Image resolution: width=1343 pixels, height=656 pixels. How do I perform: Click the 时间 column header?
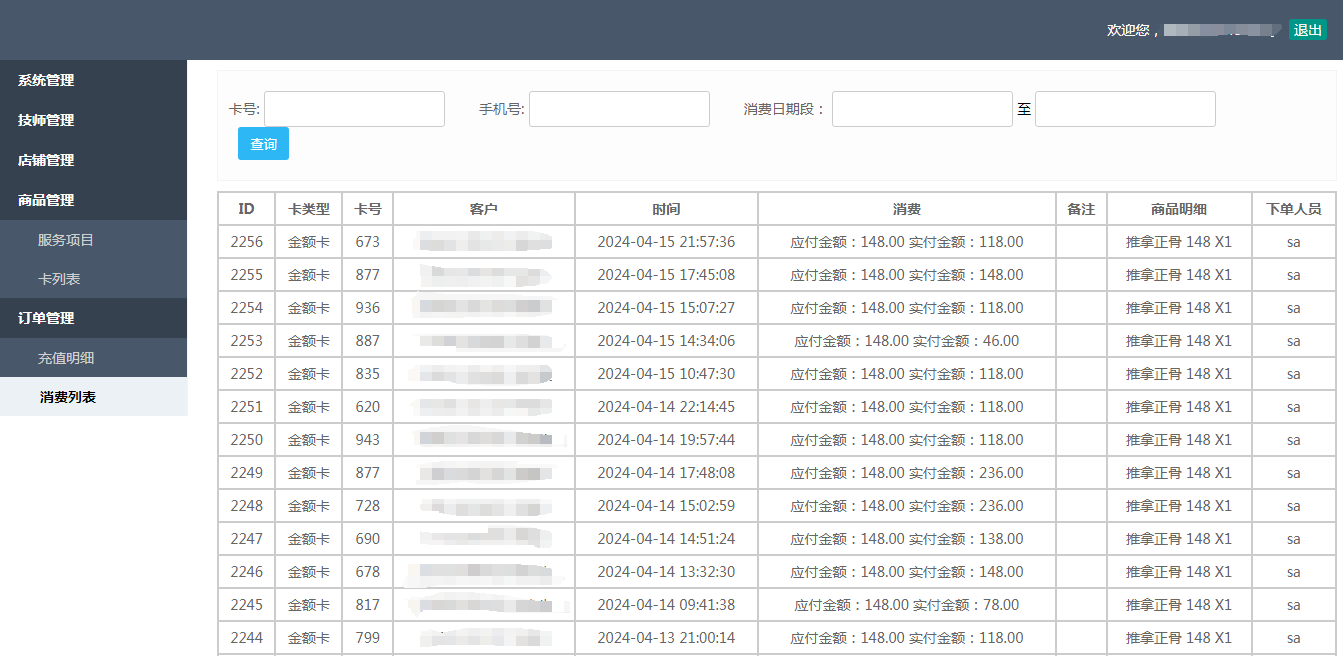click(x=666, y=209)
